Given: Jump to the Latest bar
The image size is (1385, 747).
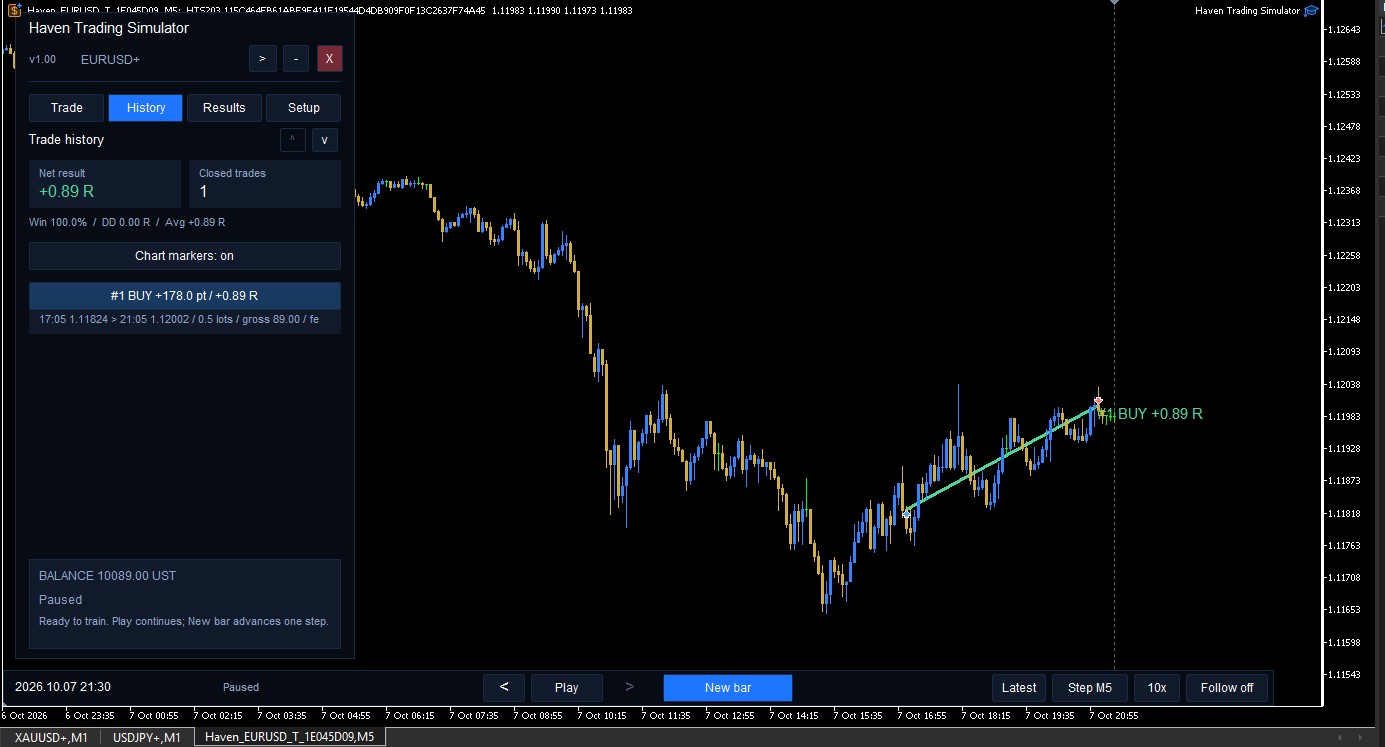Looking at the screenshot, I should tap(1019, 688).
